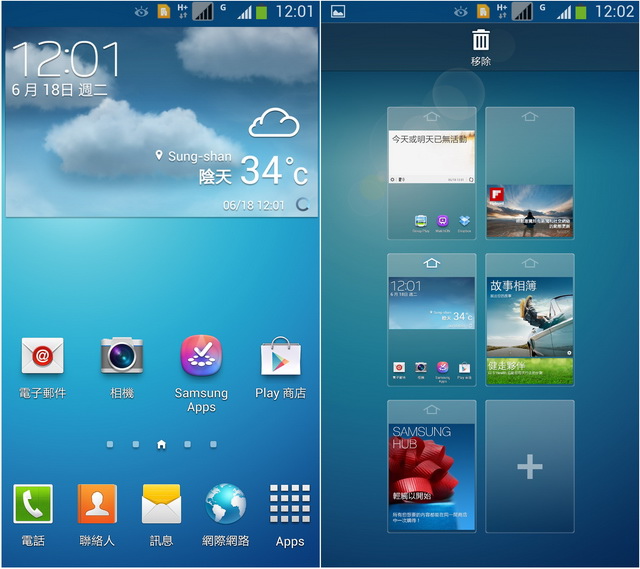The image size is (640, 569).
Task: Open the 電話 phone dialer
Action: 33,504
